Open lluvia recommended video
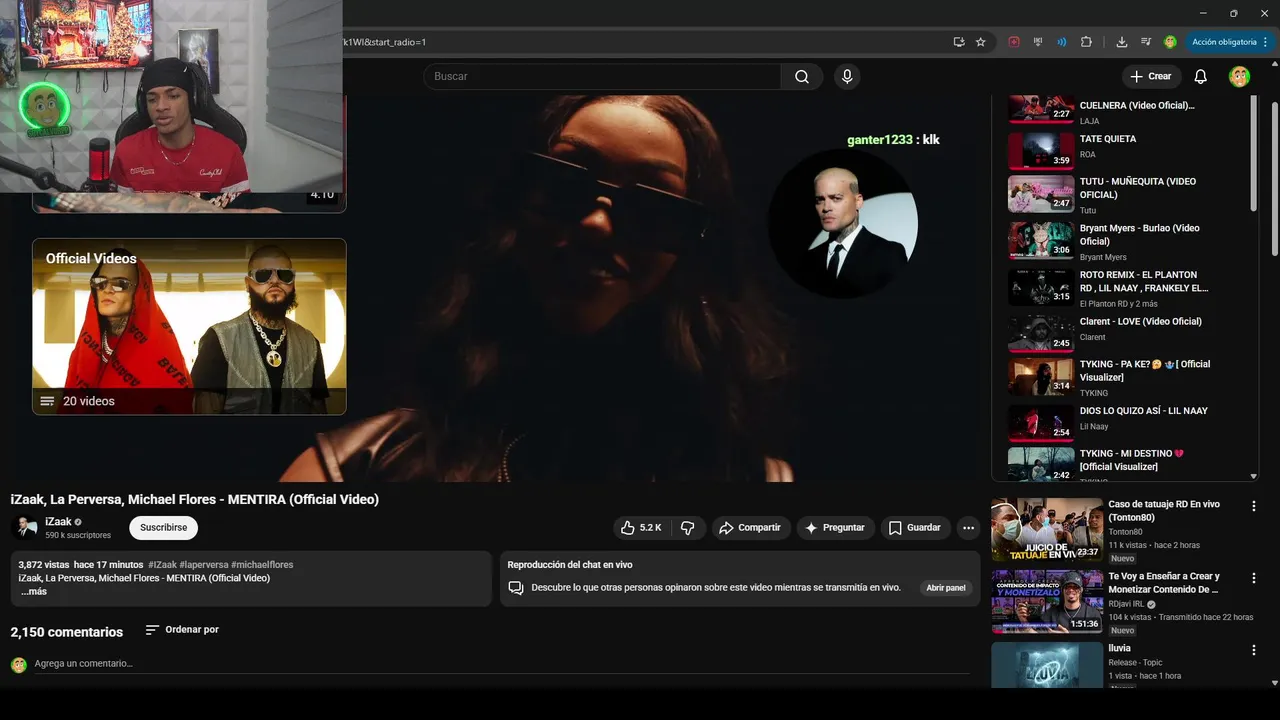This screenshot has width=1280, height=720. [x=1047, y=665]
